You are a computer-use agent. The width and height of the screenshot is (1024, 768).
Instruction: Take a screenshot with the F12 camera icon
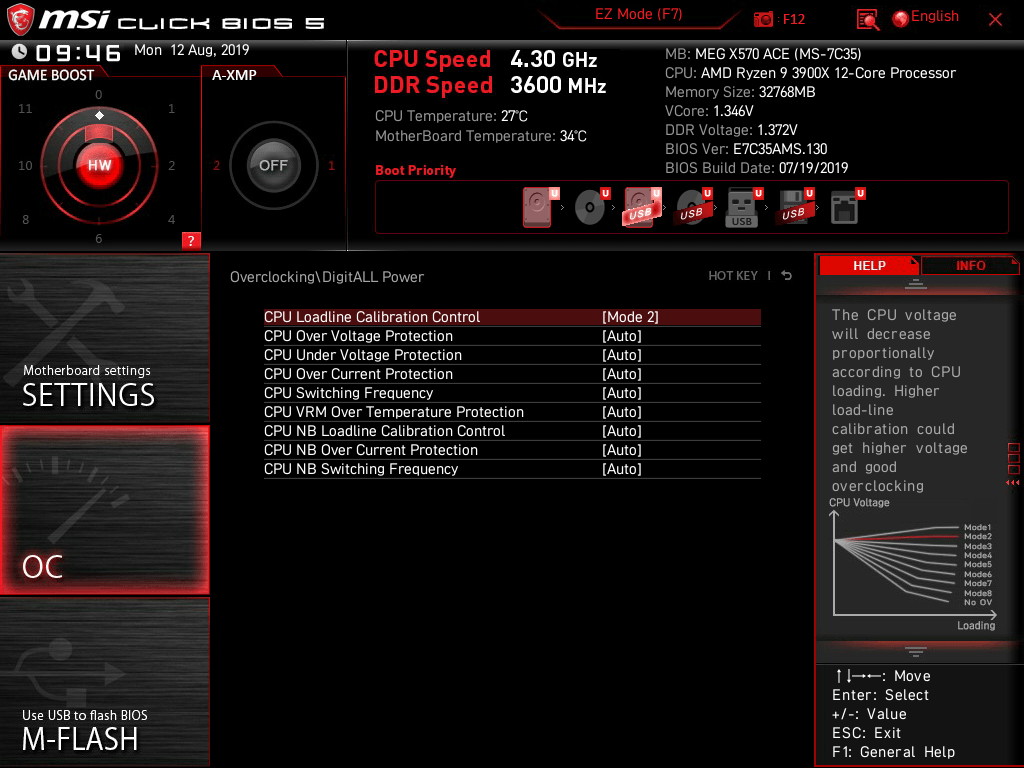click(x=763, y=20)
